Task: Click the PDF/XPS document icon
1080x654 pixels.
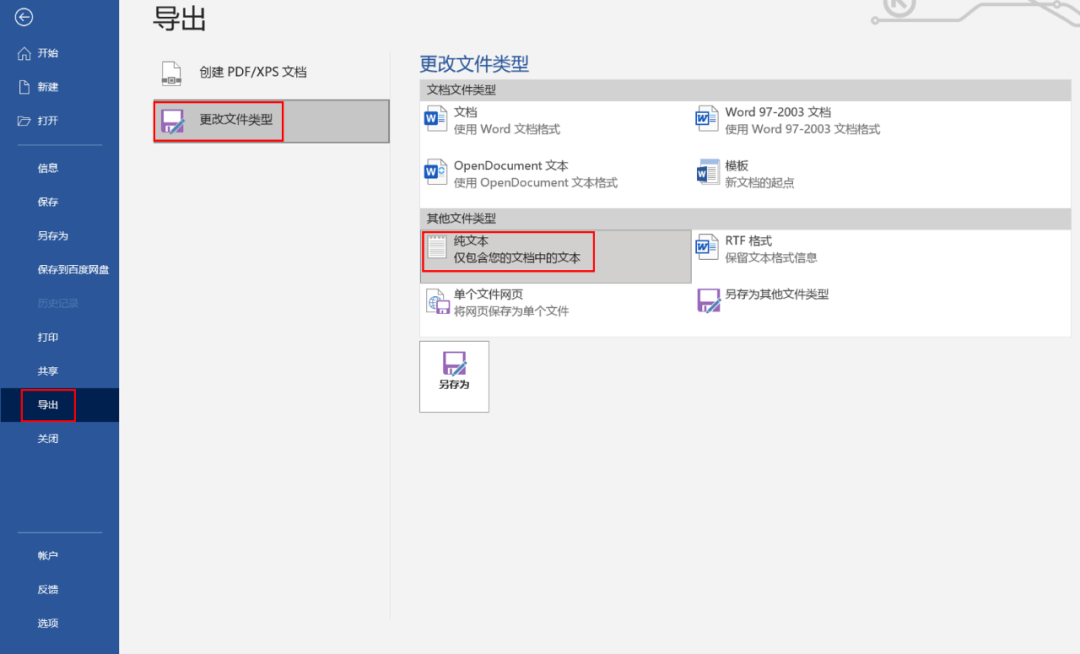Action: click(x=172, y=73)
